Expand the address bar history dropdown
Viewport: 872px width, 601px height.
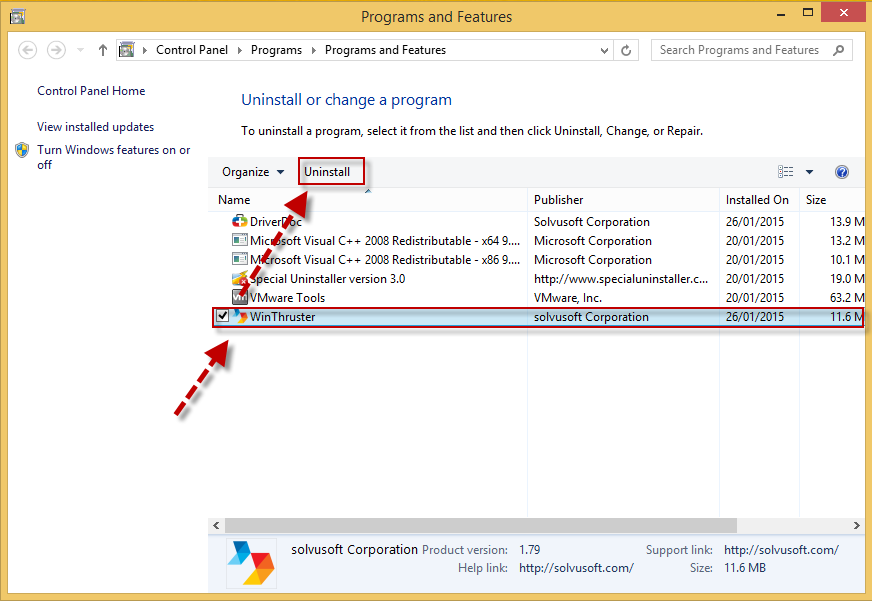pyautogui.click(x=604, y=50)
